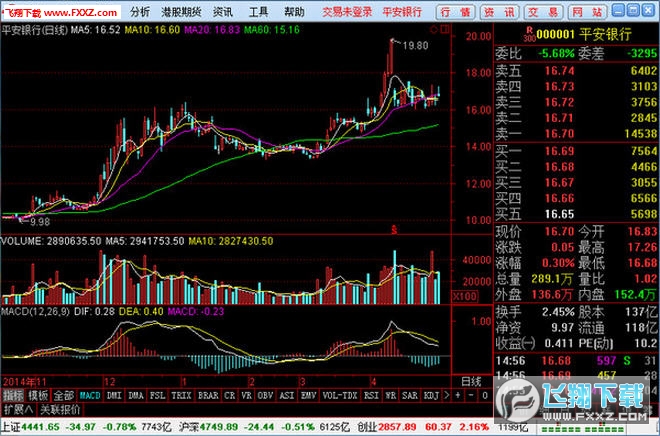
Task: Switch to the EMV indicator
Action: coord(309,396)
